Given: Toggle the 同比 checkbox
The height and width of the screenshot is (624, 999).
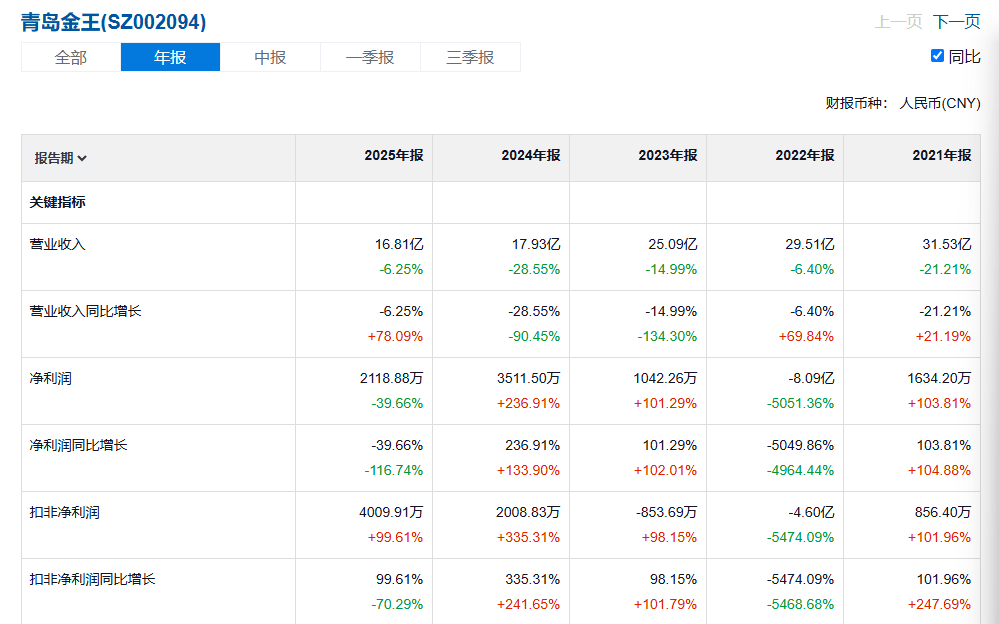Looking at the screenshot, I should 937,56.
